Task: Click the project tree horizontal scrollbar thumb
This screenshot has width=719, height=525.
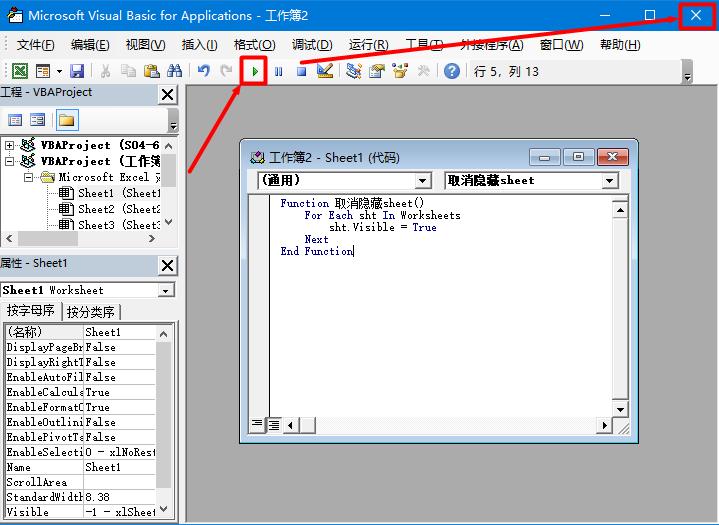Action: click(48, 239)
